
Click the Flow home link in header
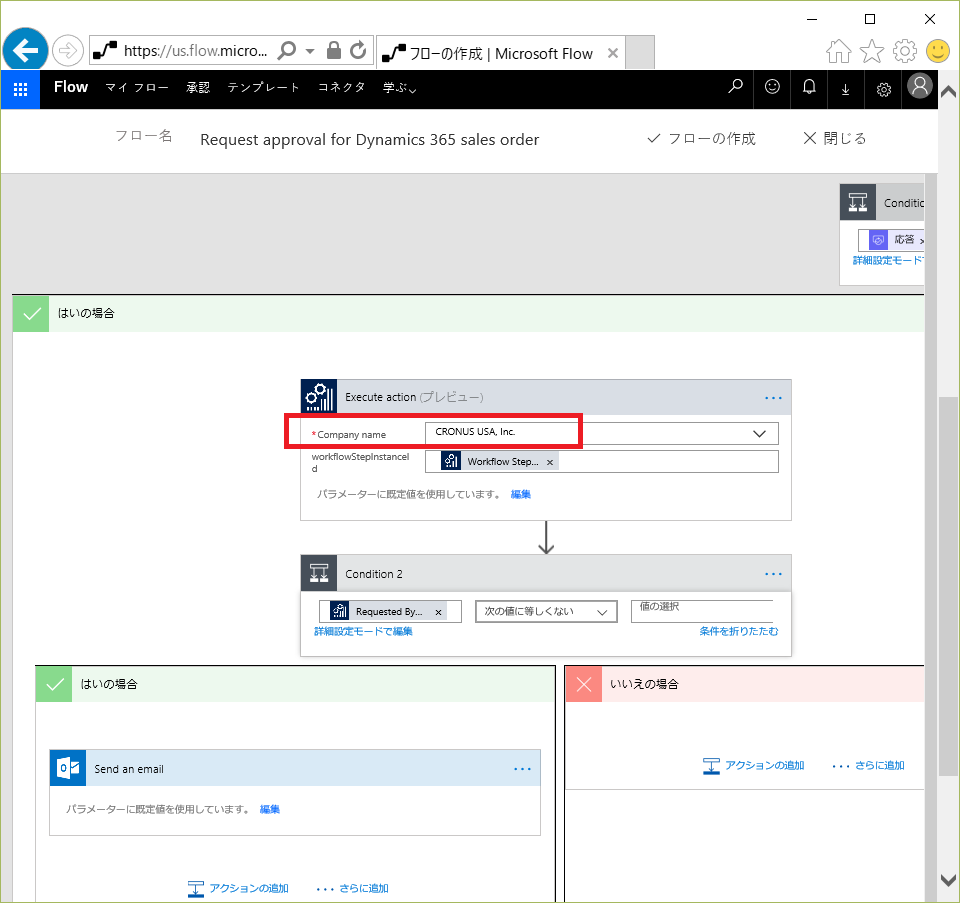tap(71, 87)
